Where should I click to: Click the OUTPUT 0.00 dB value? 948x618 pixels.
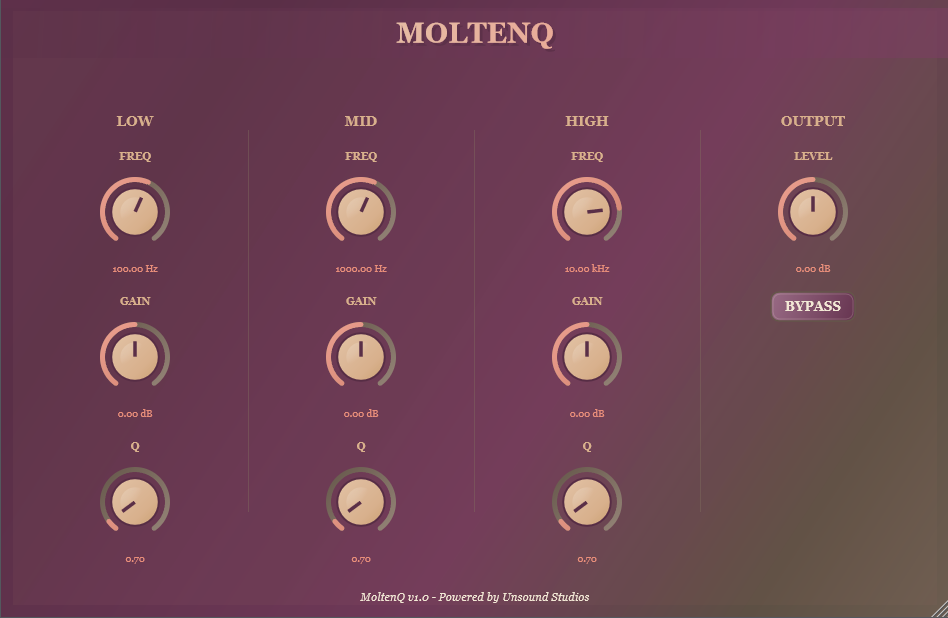point(813,268)
